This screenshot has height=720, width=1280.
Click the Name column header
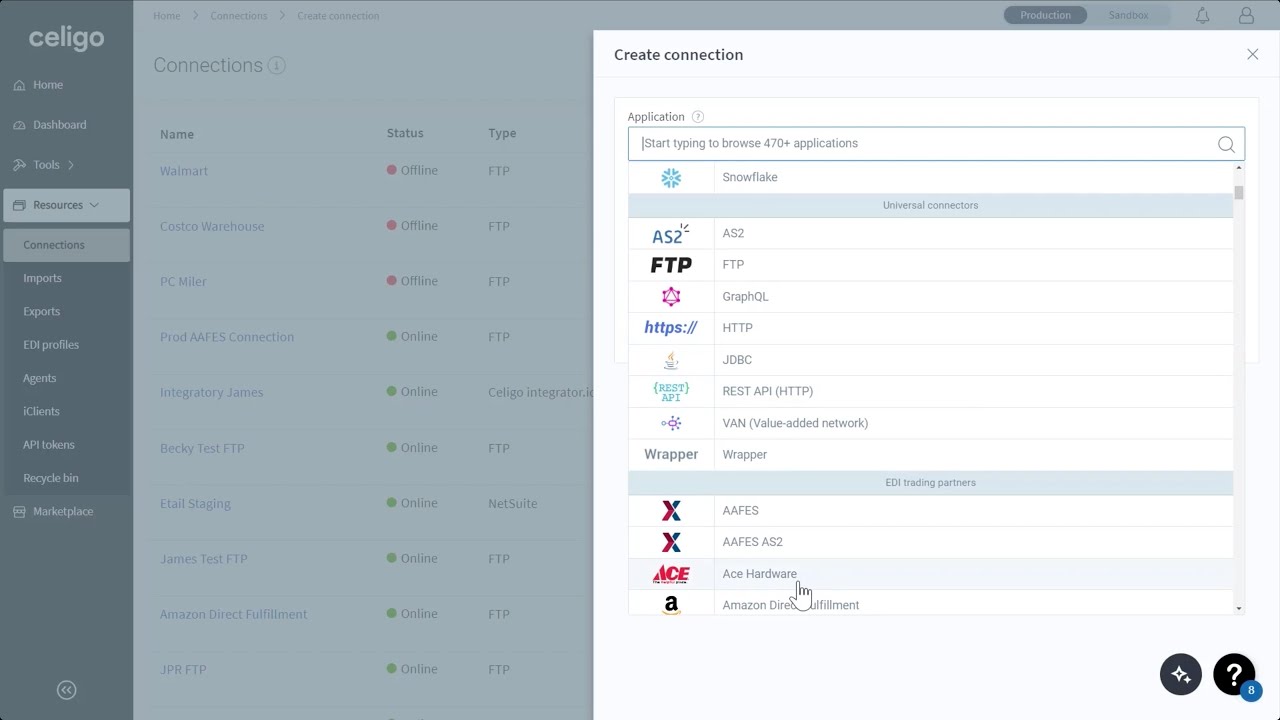coord(177,134)
